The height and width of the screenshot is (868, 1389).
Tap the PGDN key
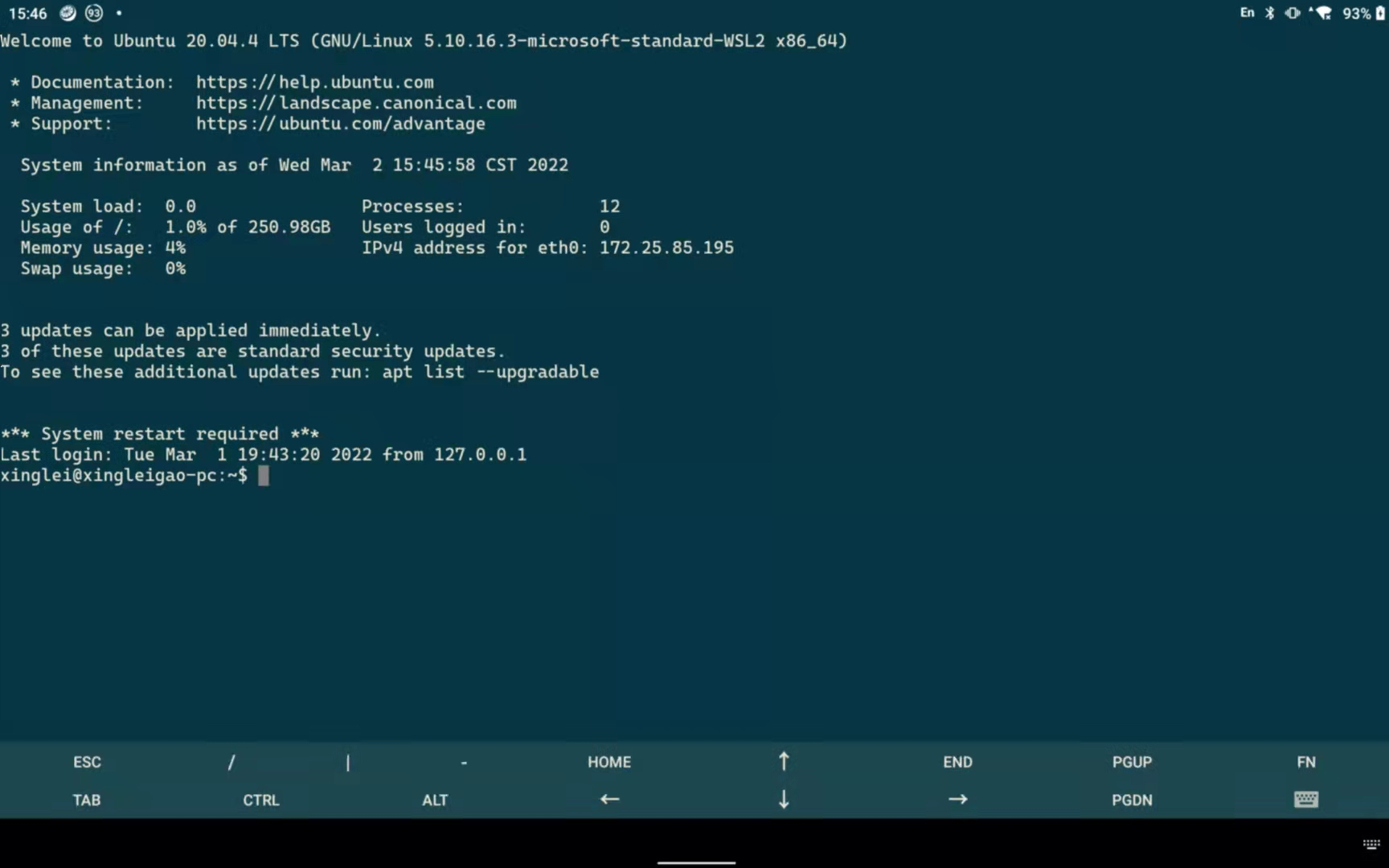point(1132,800)
